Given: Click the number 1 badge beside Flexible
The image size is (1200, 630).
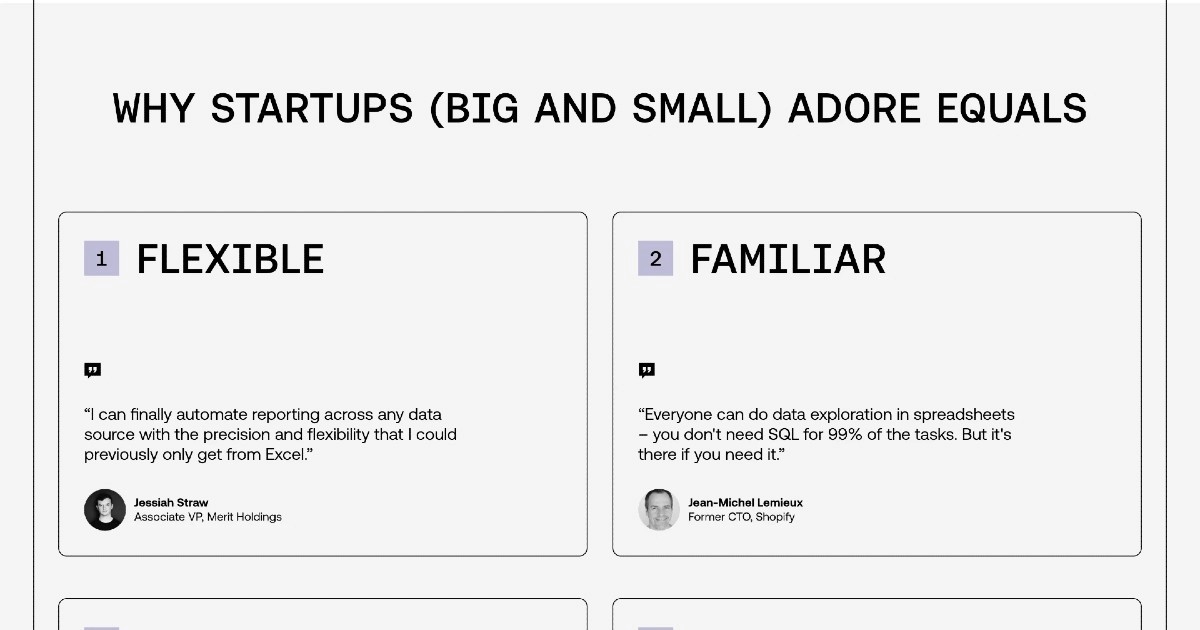Looking at the screenshot, I should (101, 259).
